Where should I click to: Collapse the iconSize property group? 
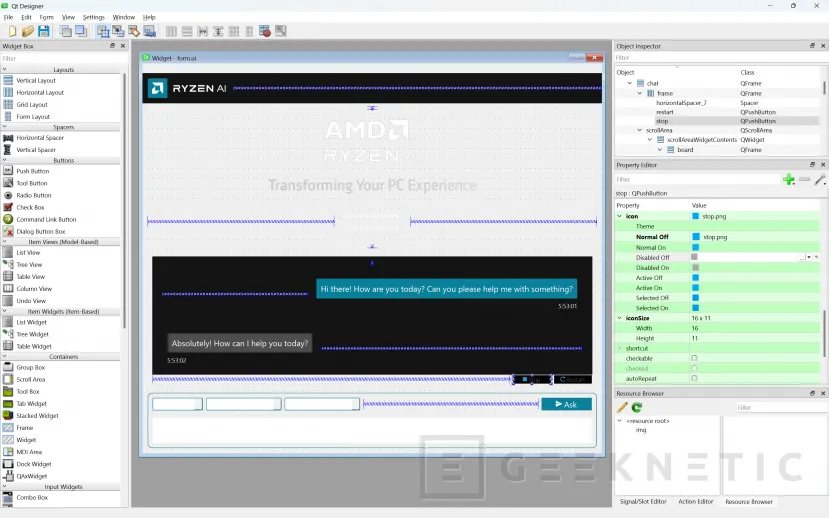click(620, 318)
